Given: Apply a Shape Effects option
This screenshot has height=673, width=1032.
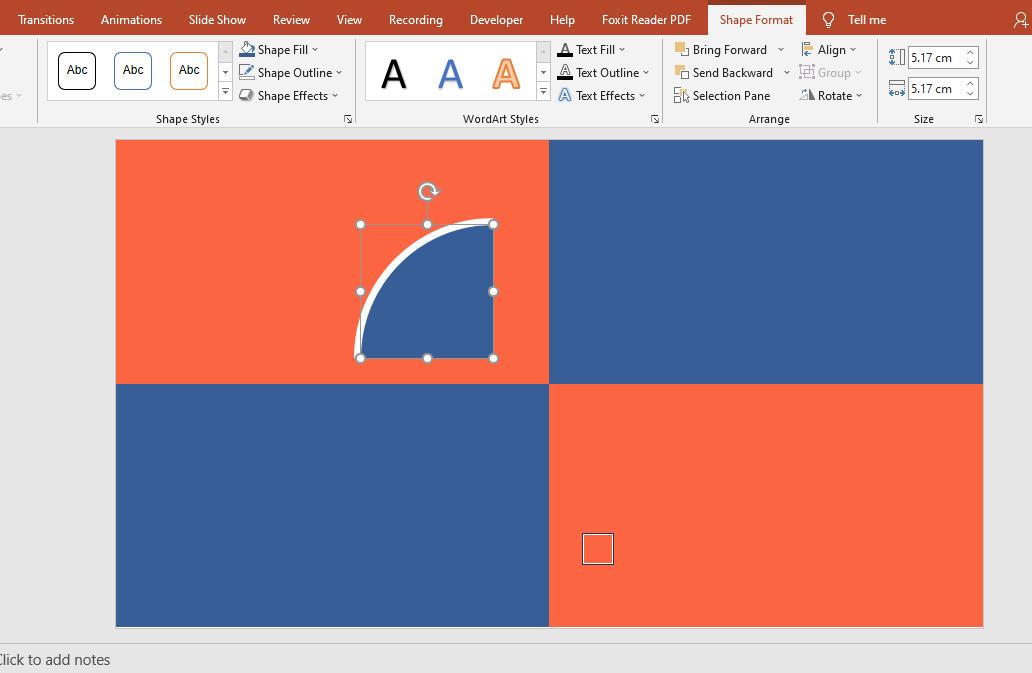Looking at the screenshot, I should click(290, 95).
